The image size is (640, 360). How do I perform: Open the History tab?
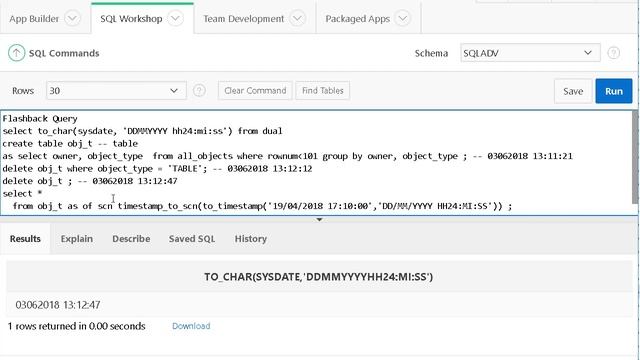tap(251, 239)
